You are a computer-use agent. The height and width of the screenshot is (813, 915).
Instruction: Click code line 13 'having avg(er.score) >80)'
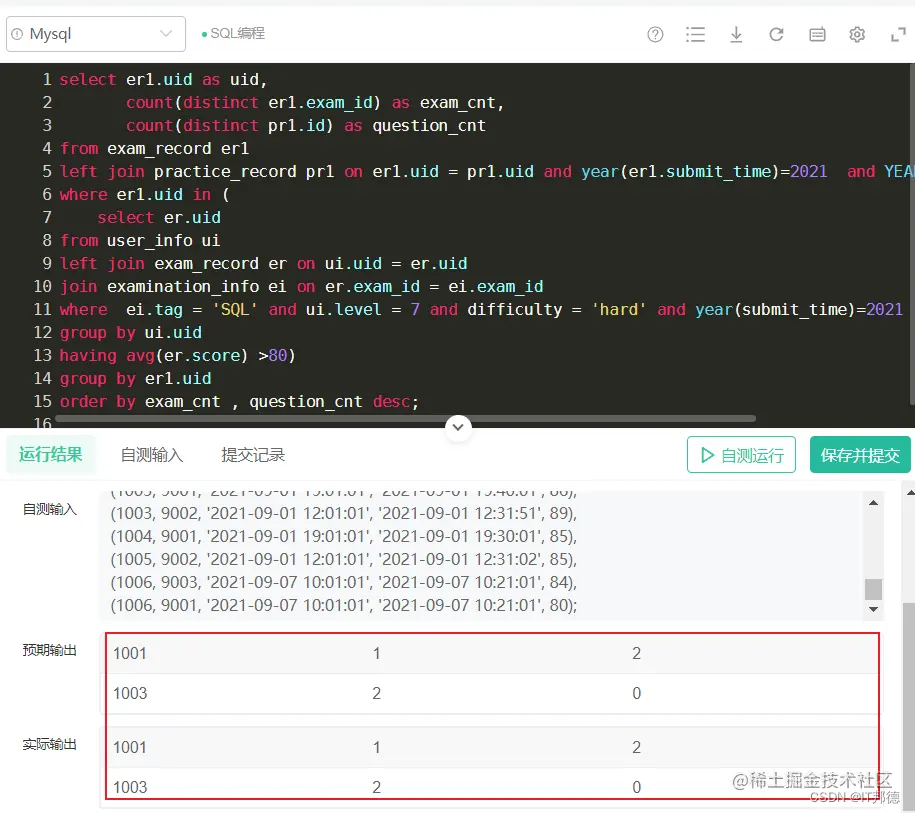(x=177, y=355)
